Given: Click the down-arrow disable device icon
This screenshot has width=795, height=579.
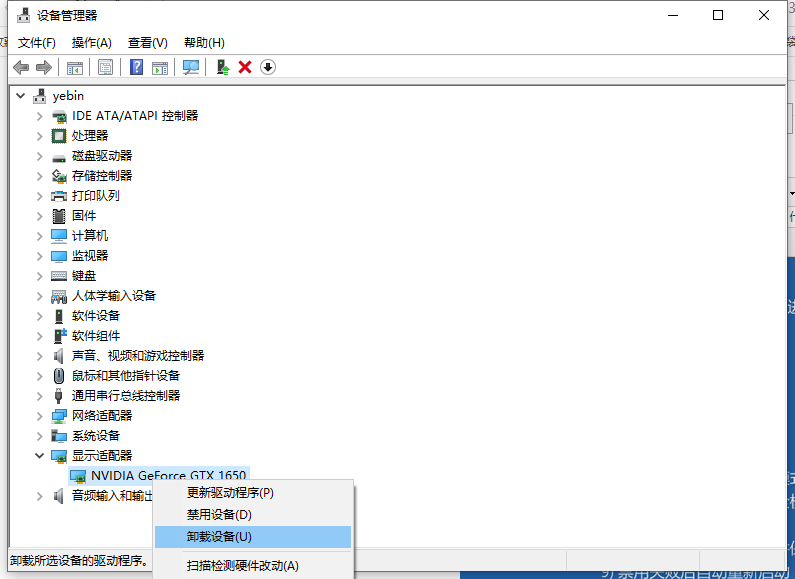Looking at the screenshot, I should (x=268, y=67).
